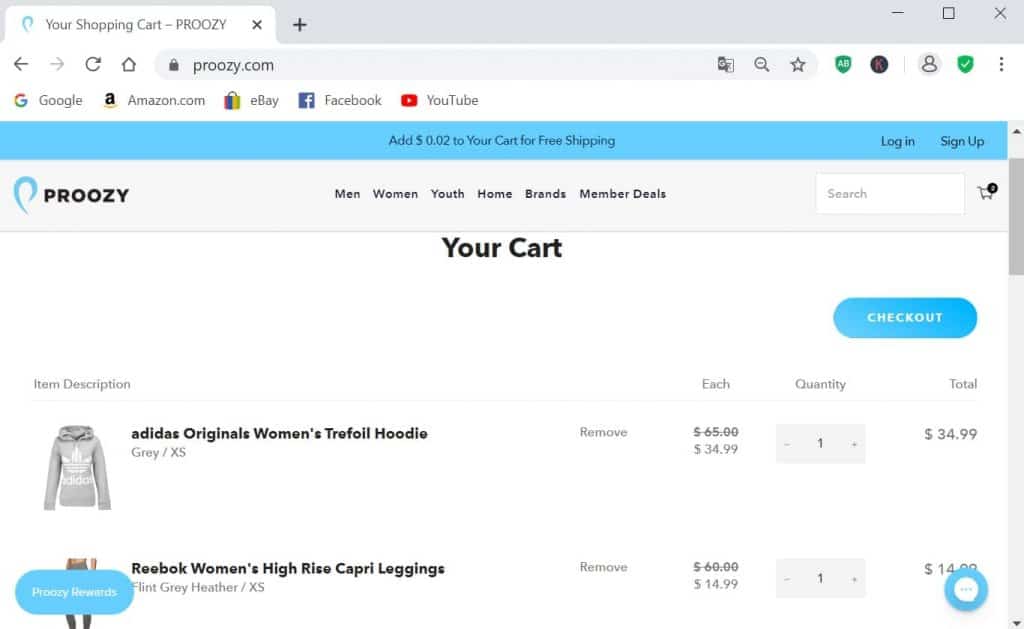1024x629 pixels.
Task: Open the browser profile avatar icon
Action: [929, 64]
